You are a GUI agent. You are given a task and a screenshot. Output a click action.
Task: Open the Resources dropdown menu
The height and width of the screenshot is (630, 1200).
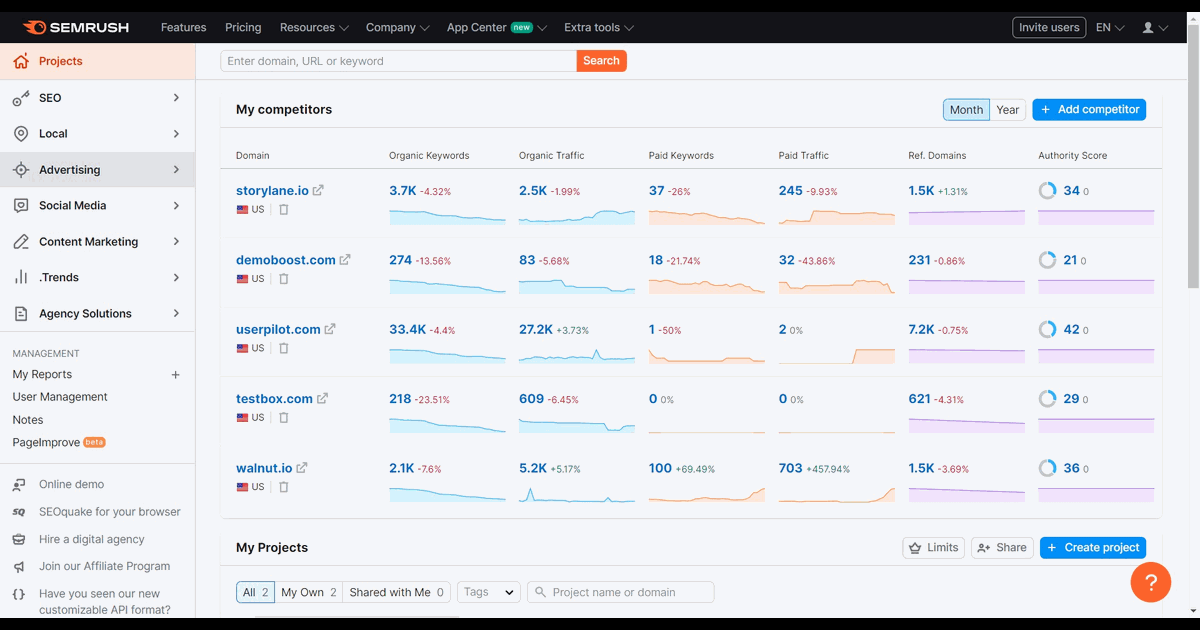(x=314, y=28)
